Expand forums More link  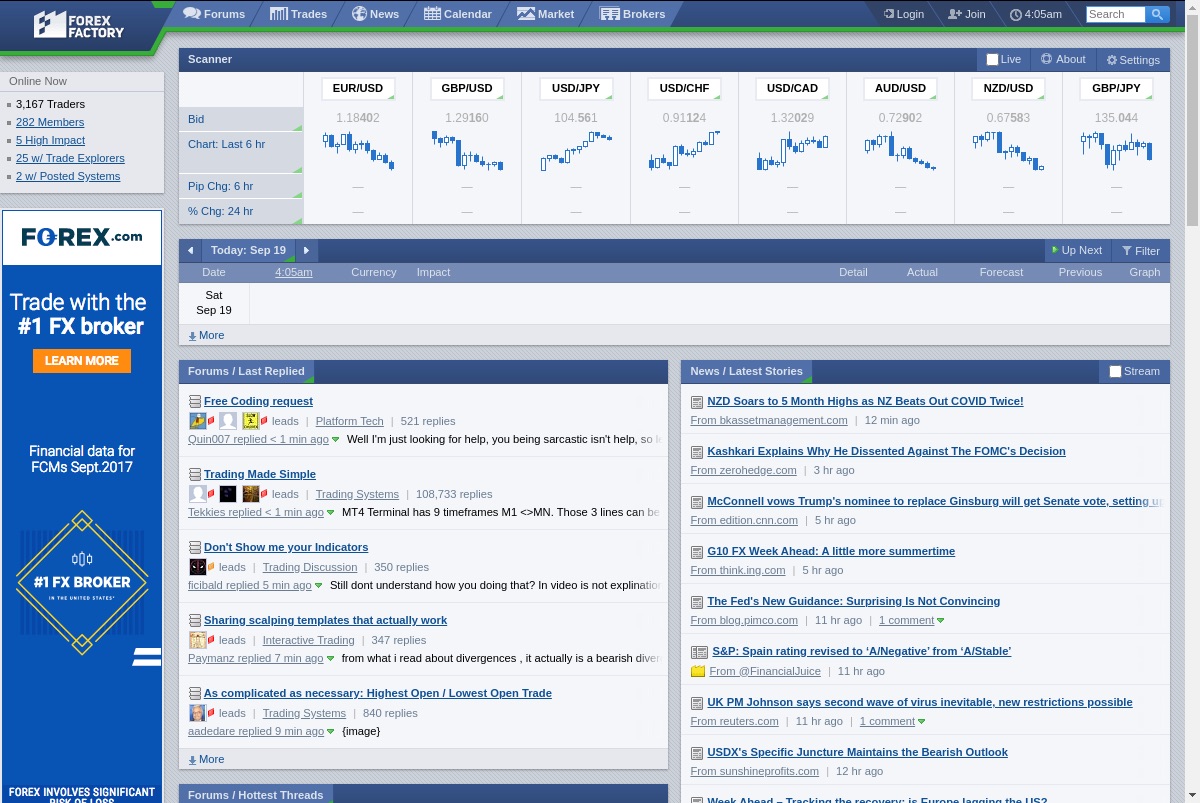(x=206, y=759)
